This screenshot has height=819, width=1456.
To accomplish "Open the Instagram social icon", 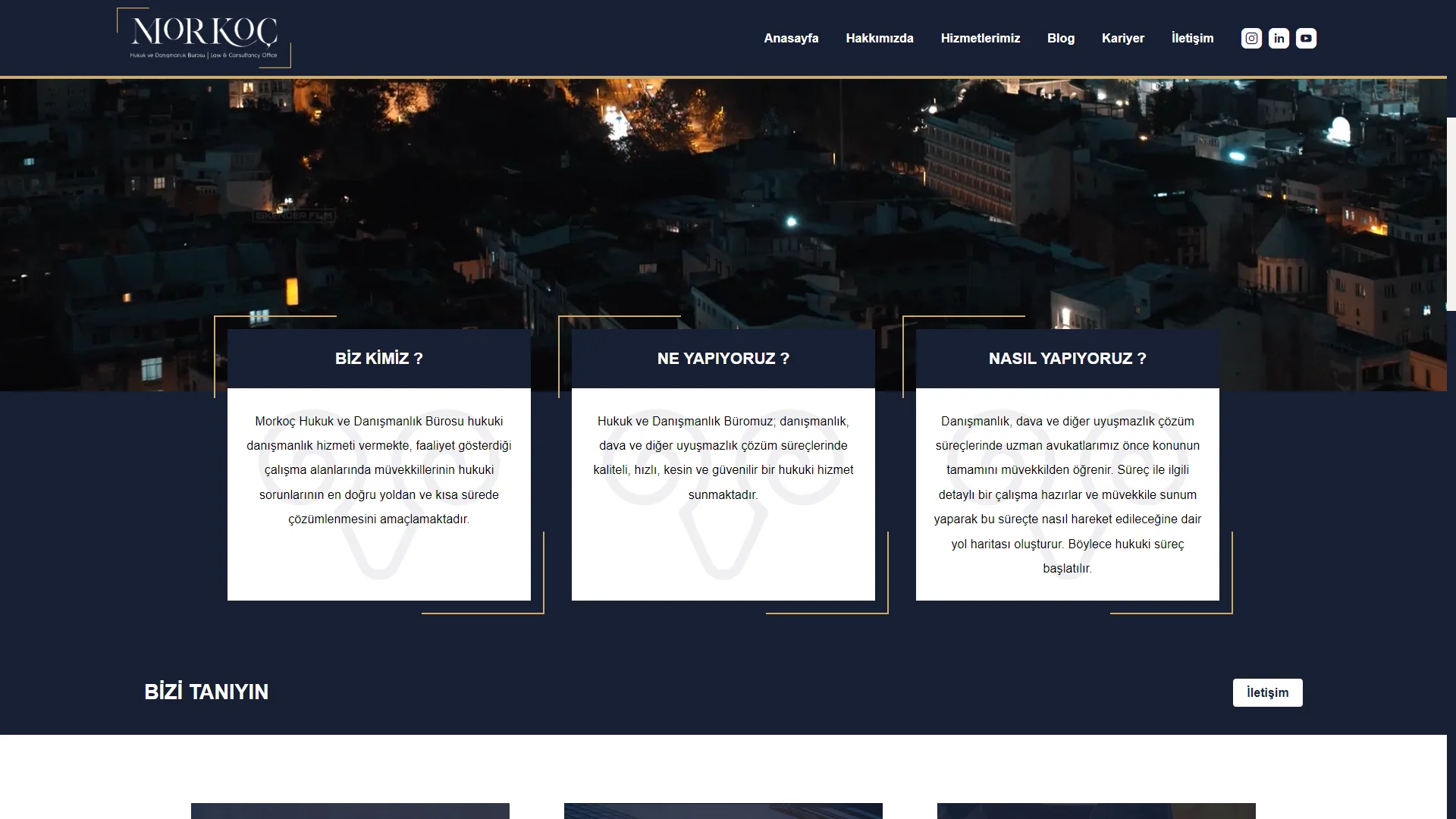I will pyautogui.click(x=1251, y=38).
